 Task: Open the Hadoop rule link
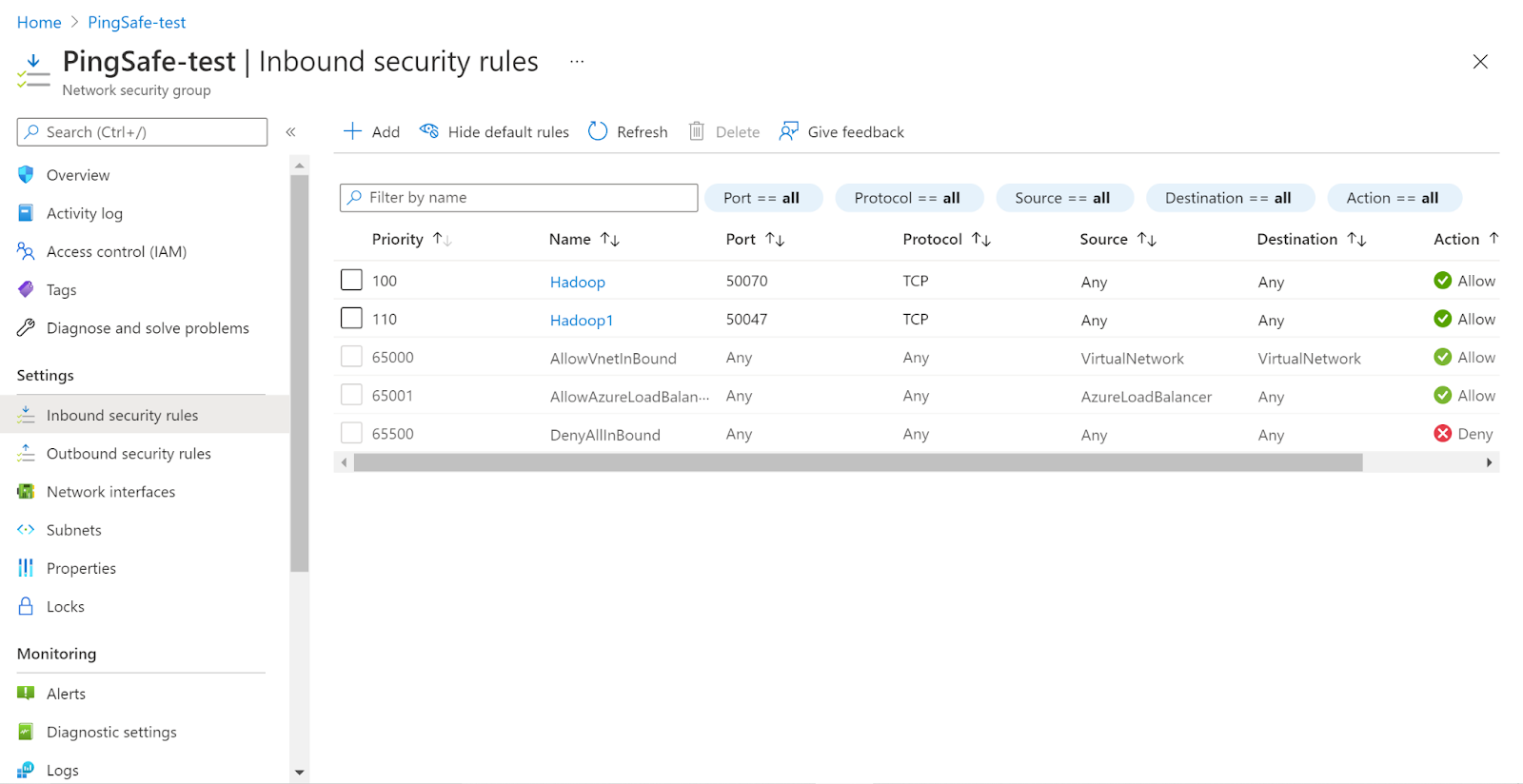coord(577,282)
